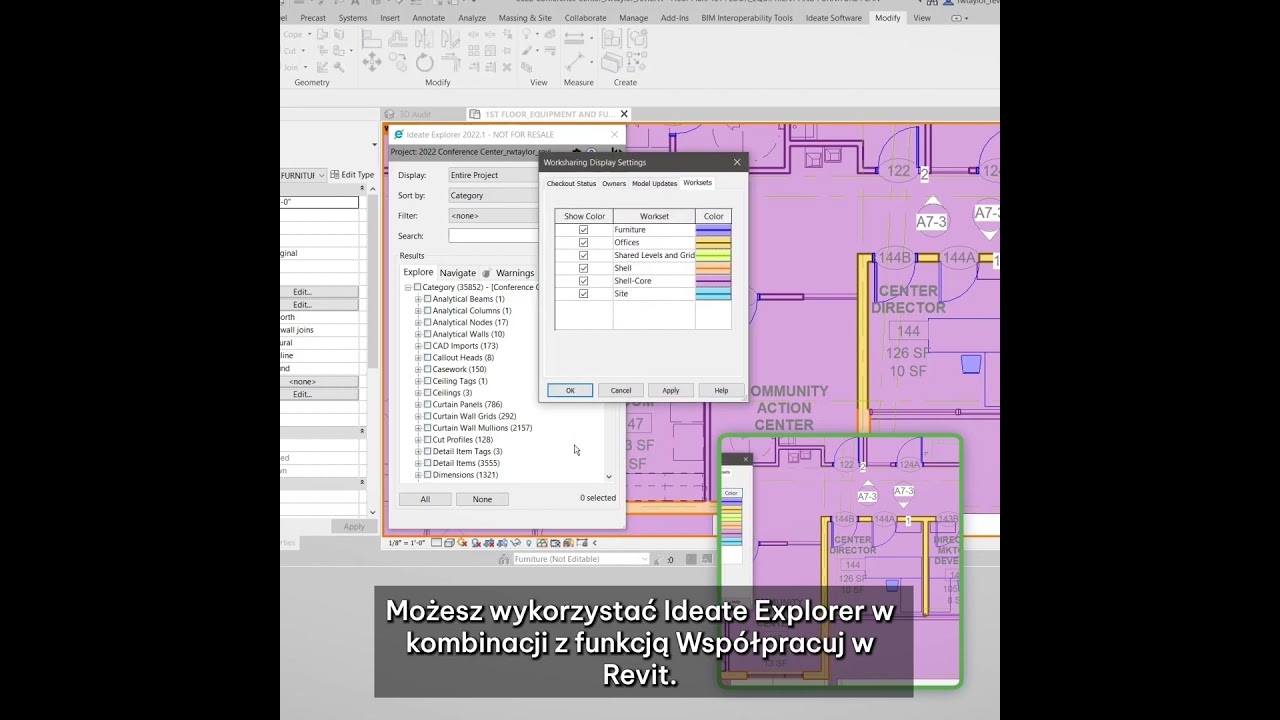Viewport: 1280px width, 720px height.
Task: Click the Aligned Dimension icon in Measure panel
Action: point(574,62)
